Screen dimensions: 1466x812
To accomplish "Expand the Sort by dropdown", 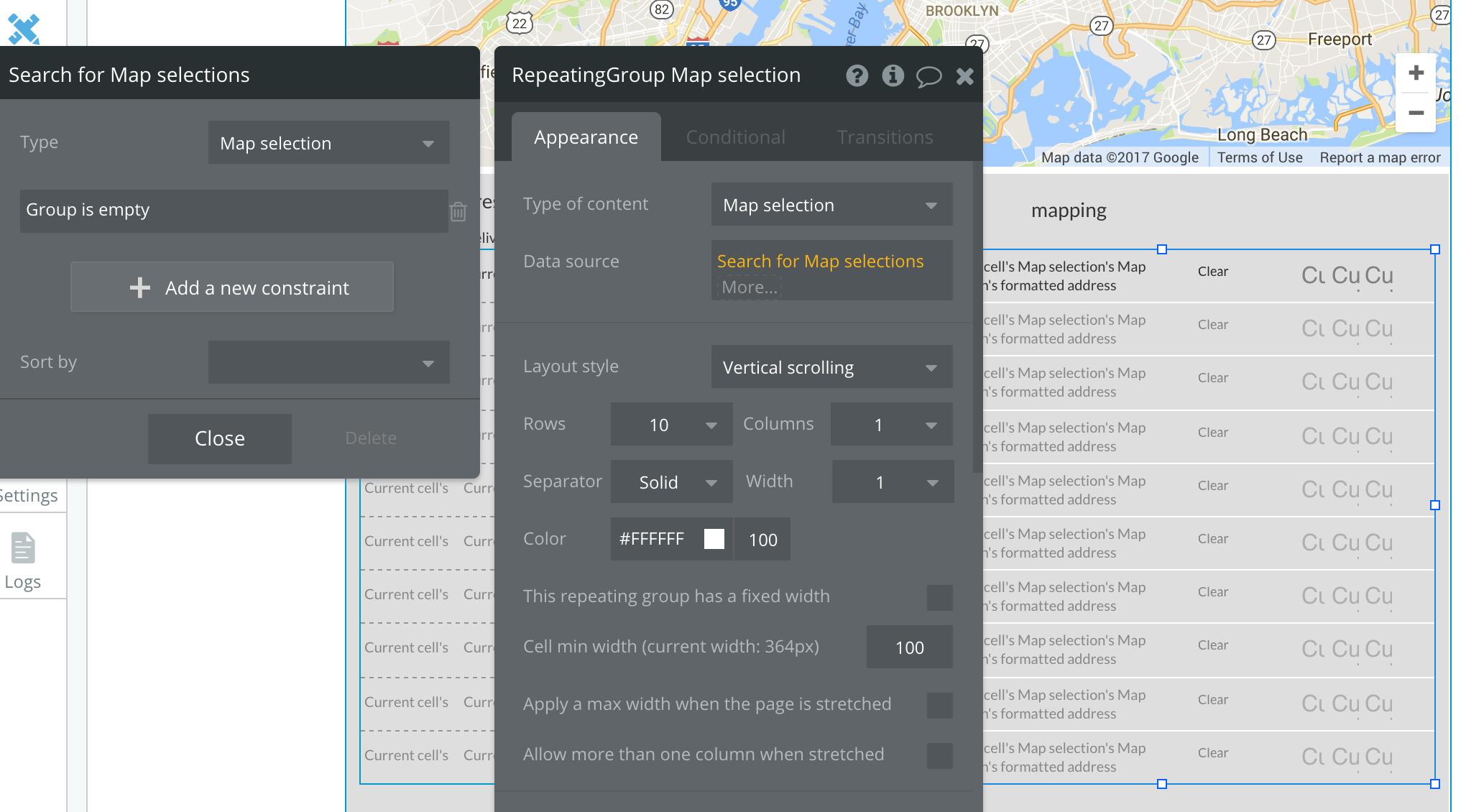I will (x=328, y=362).
